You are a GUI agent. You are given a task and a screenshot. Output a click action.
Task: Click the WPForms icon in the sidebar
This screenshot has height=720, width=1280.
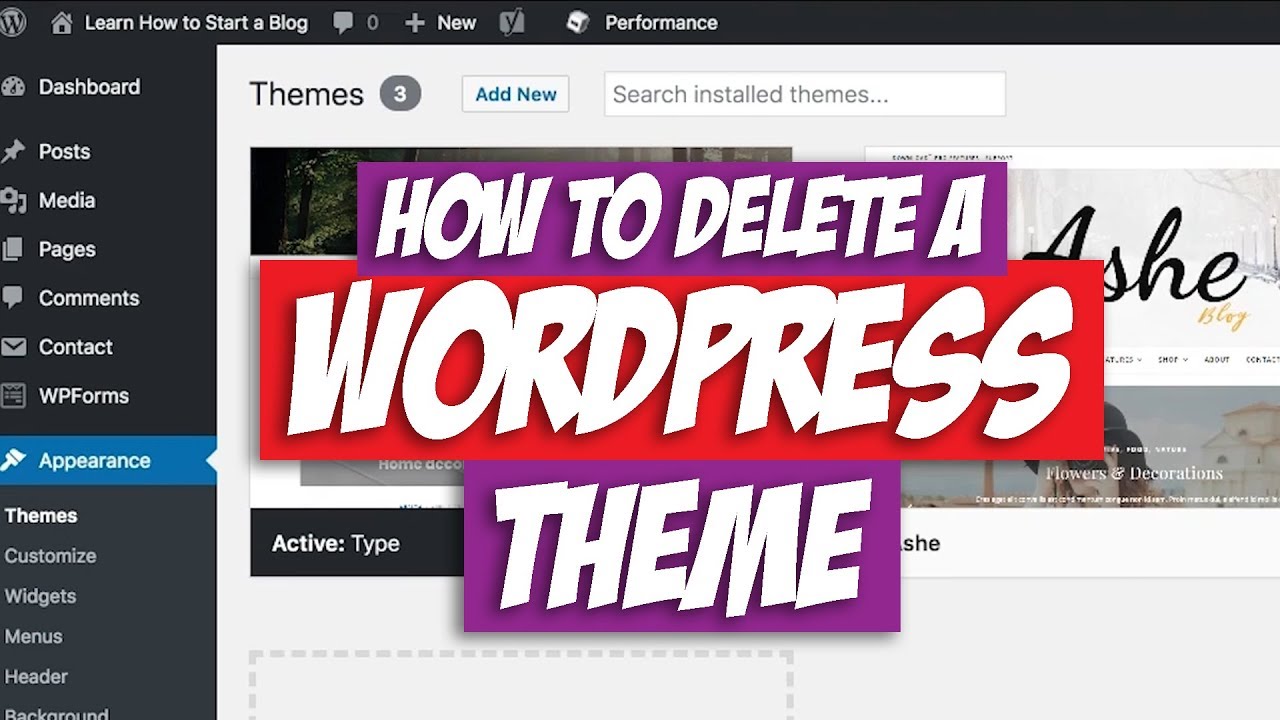point(13,396)
